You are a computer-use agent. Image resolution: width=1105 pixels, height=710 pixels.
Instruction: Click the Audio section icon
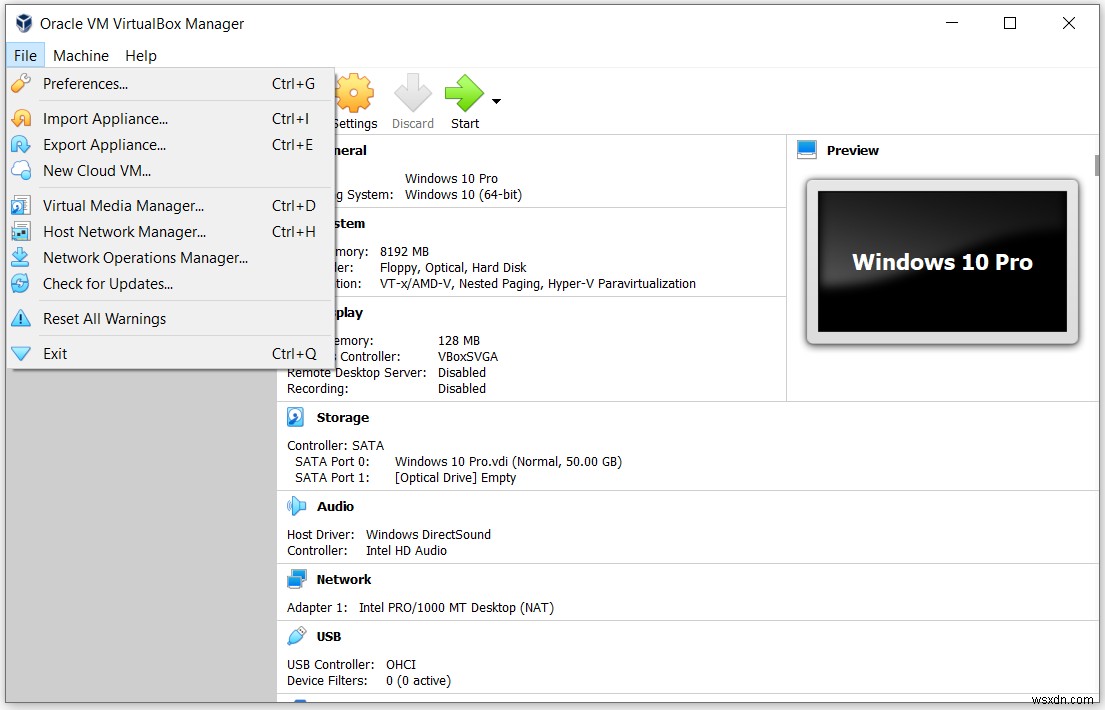tap(295, 506)
